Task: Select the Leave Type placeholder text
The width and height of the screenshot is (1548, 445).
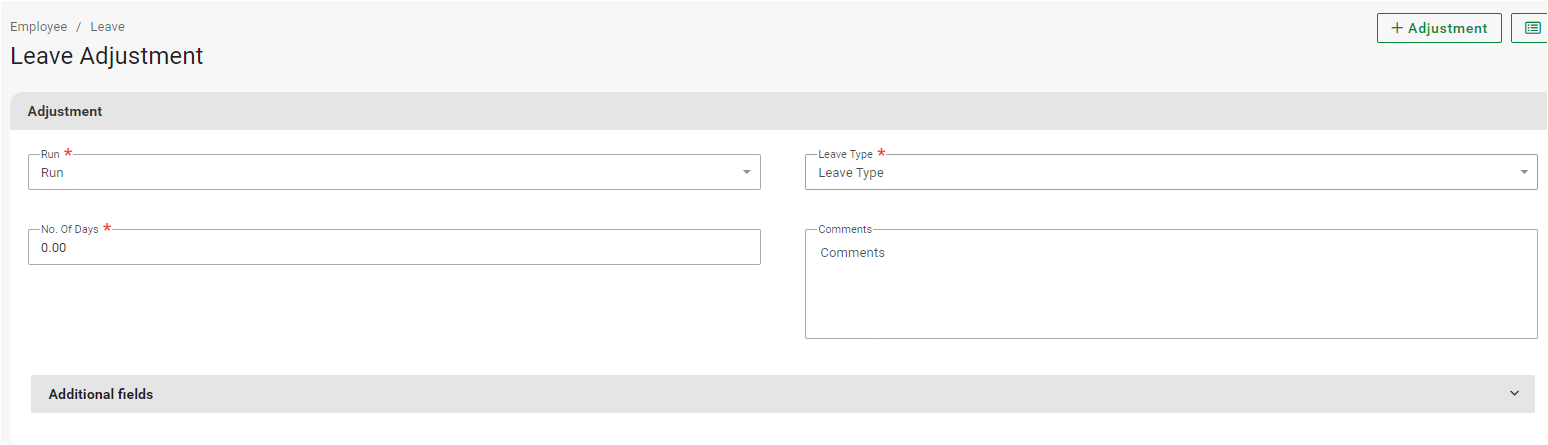Action: [x=851, y=173]
